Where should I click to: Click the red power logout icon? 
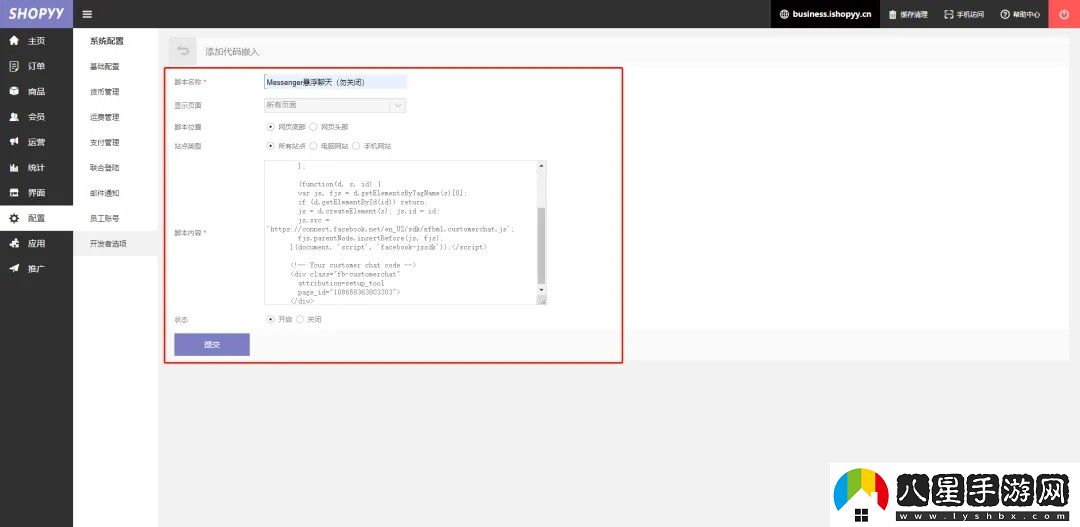click(1063, 14)
